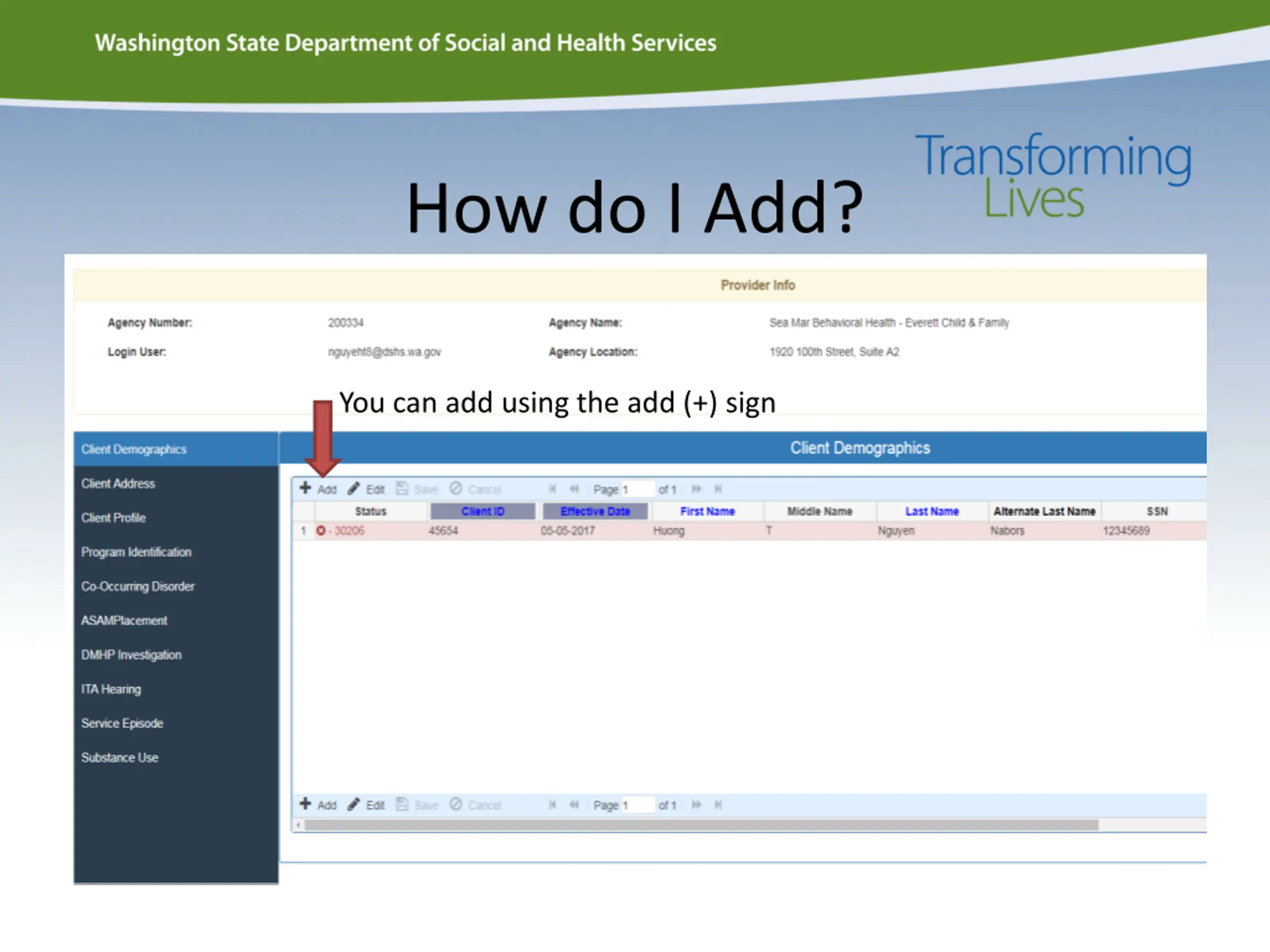Open ASAMPlacement in sidebar
1270x952 pixels.
(176, 620)
